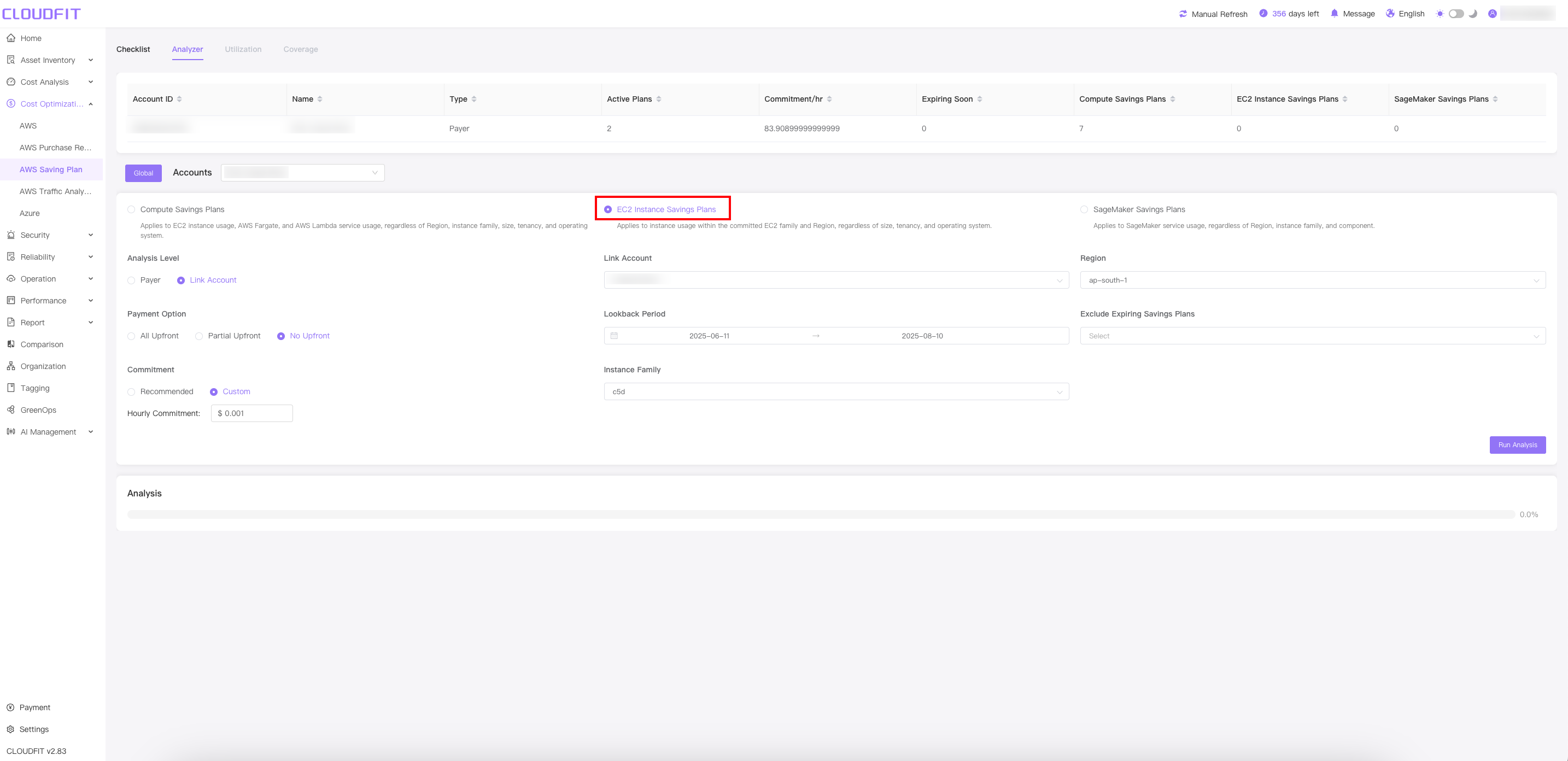
Task: Sort by Commitment/hr column arrows
Action: click(x=829, y=99)
